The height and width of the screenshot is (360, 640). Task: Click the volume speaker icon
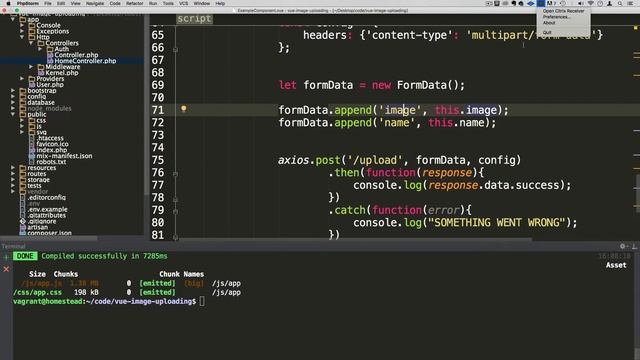click(x=580, y=3)
